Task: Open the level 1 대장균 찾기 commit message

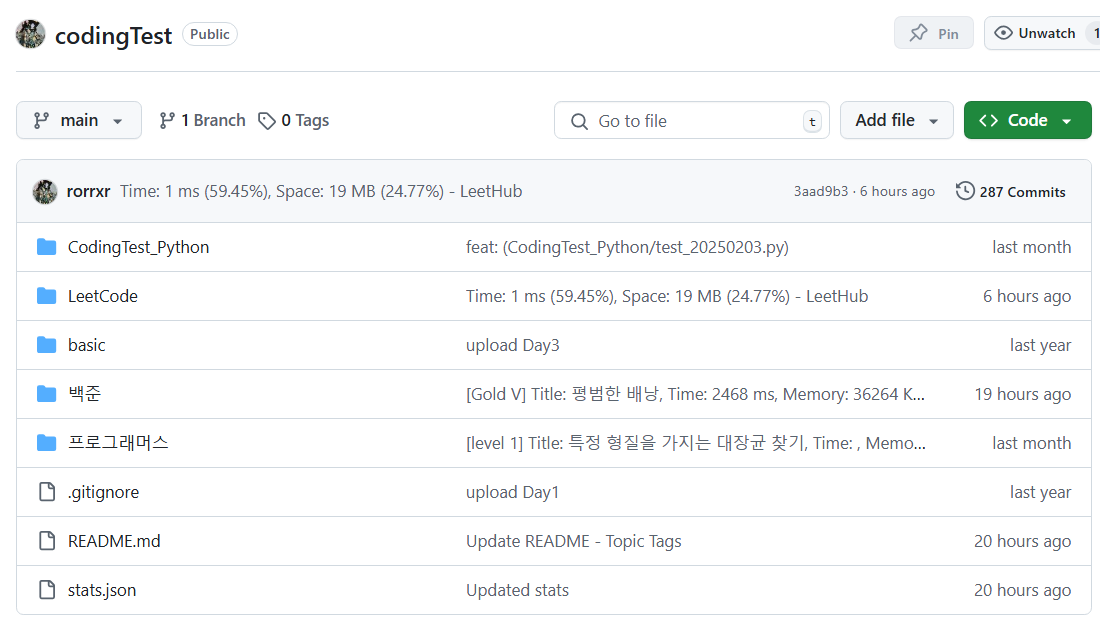Action: click(x=696, y=443)
